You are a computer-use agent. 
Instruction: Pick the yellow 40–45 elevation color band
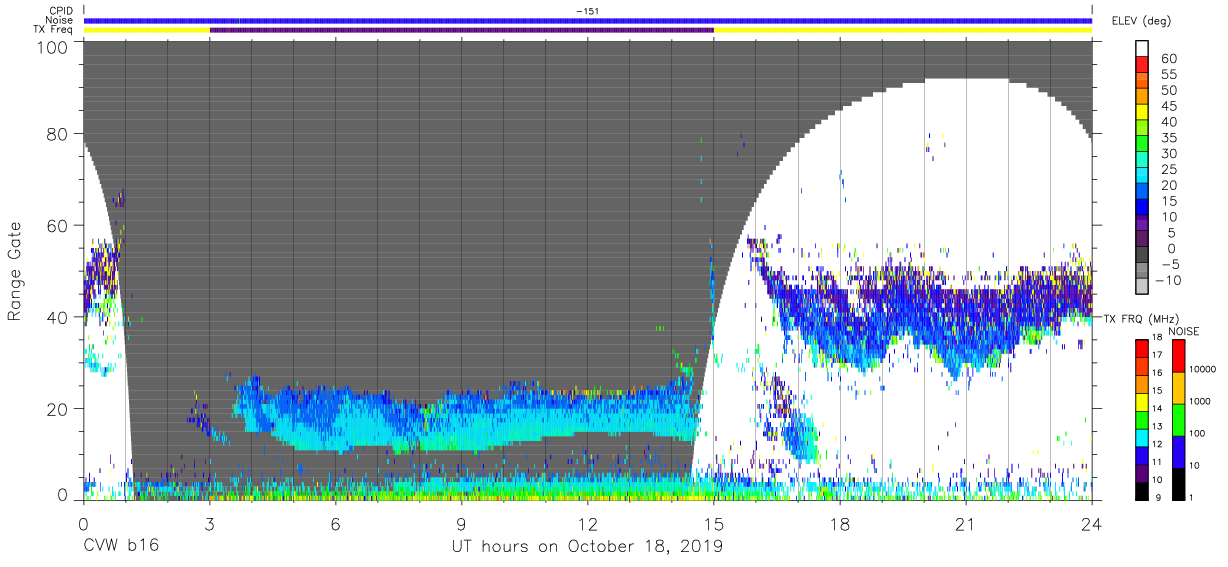[1144, 113]
